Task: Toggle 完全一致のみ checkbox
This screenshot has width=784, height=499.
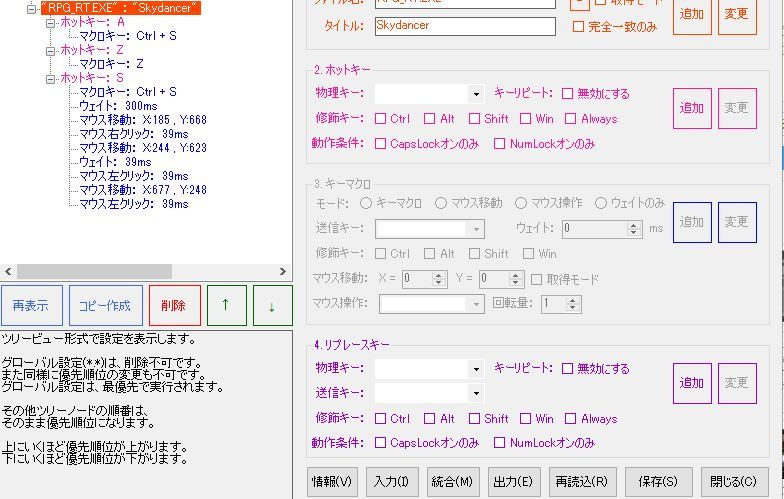Action: pos(578,27)
